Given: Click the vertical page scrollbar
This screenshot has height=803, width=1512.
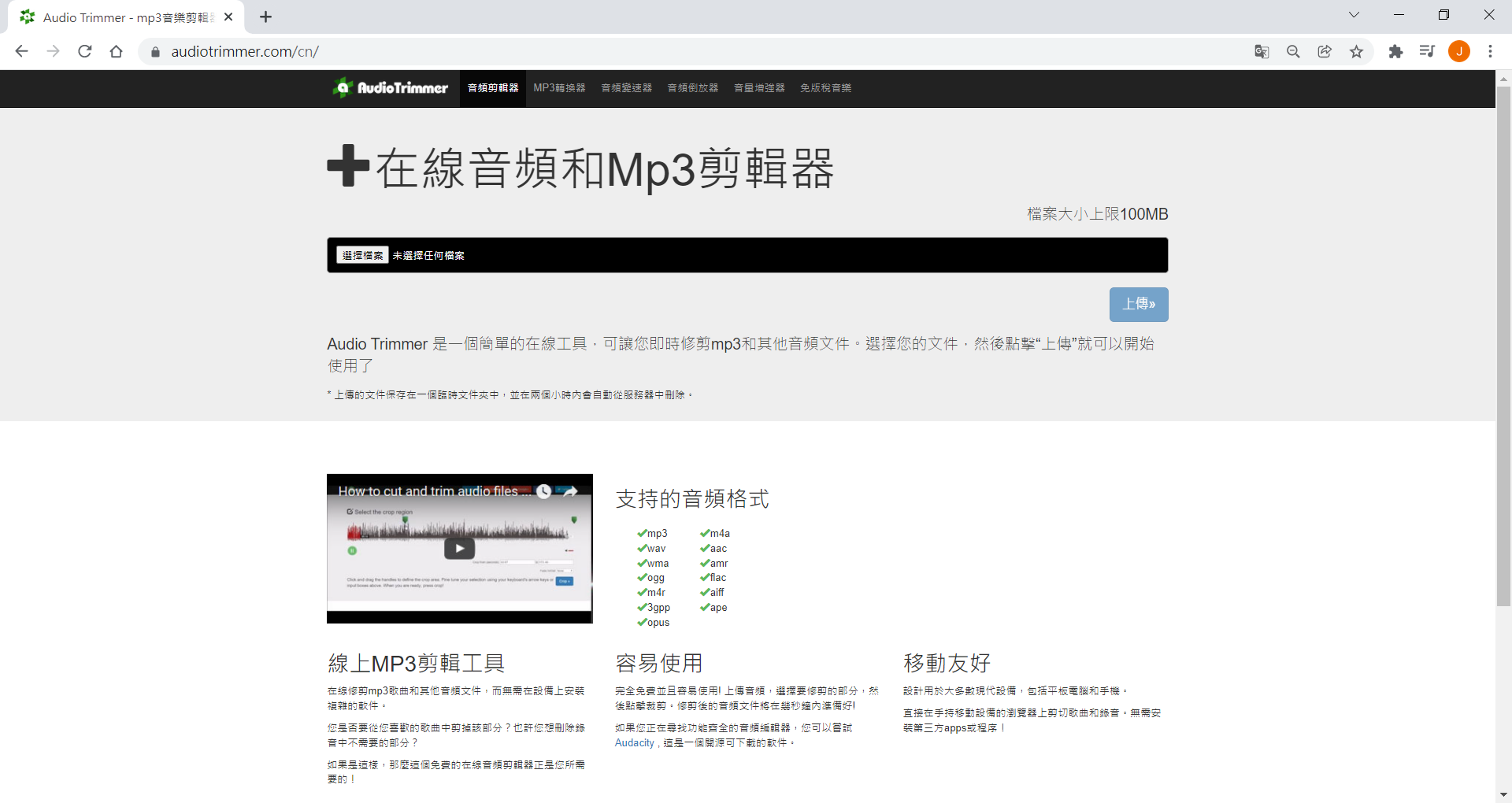Looking at the screenshot, I should pyautogui.click(x=1504, y=346).
